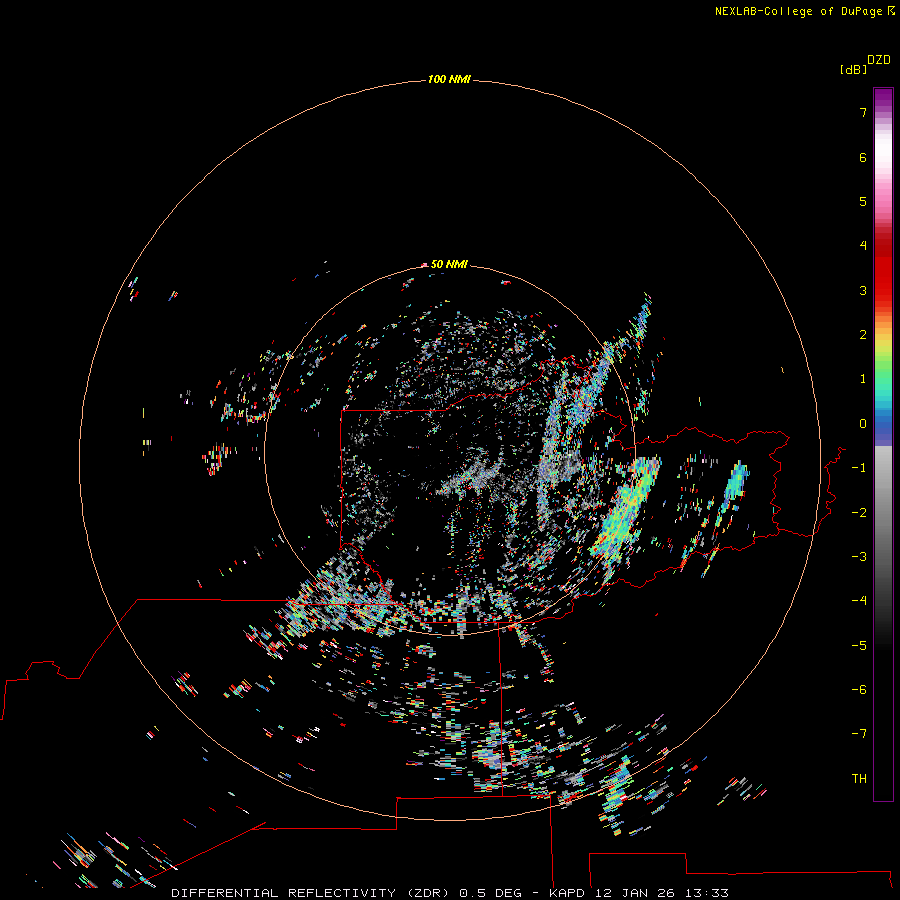
Task: Click the -7 value on the color scale
Action: point(859,734)
